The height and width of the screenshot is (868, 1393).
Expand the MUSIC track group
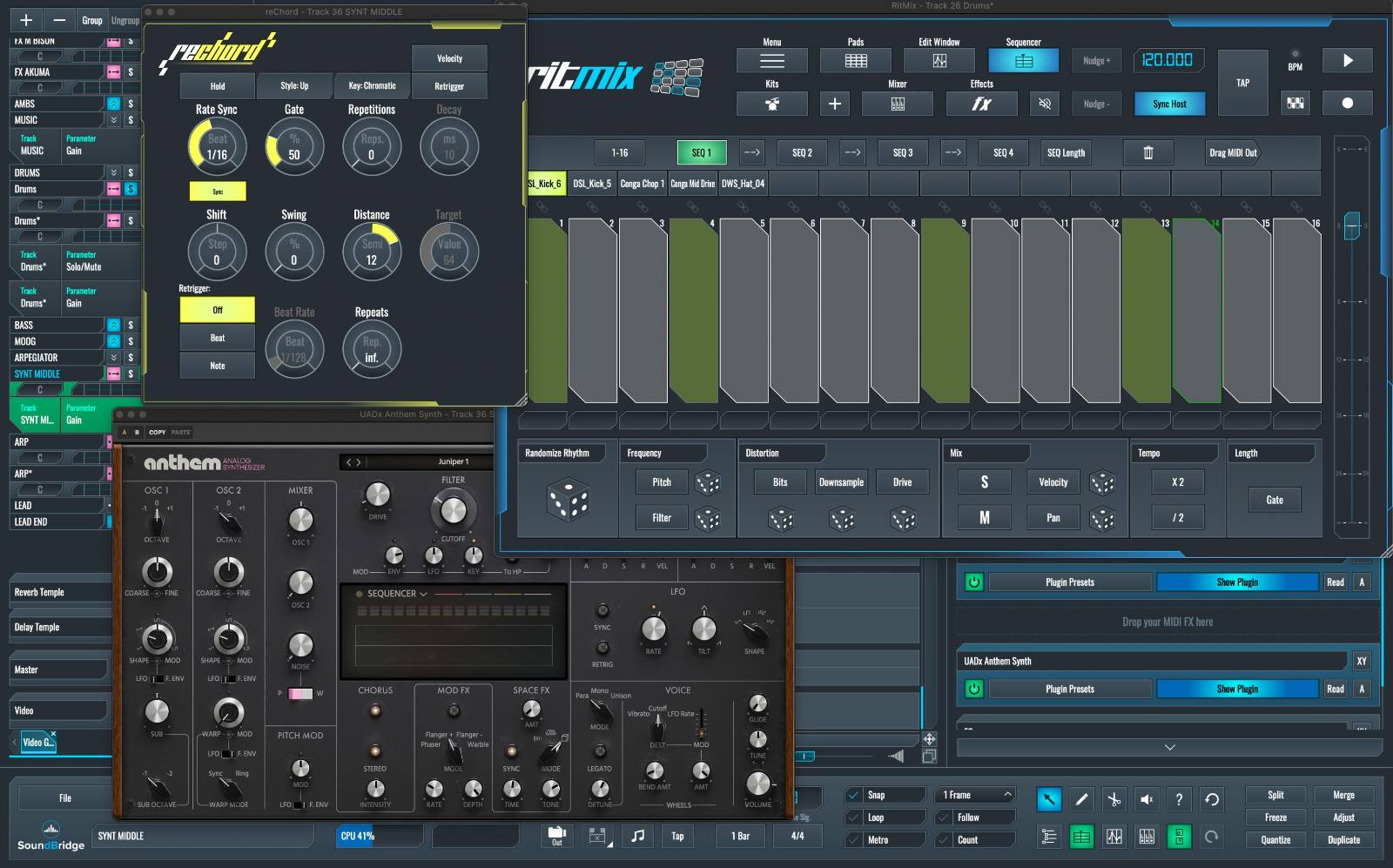(x=113, y=119)
